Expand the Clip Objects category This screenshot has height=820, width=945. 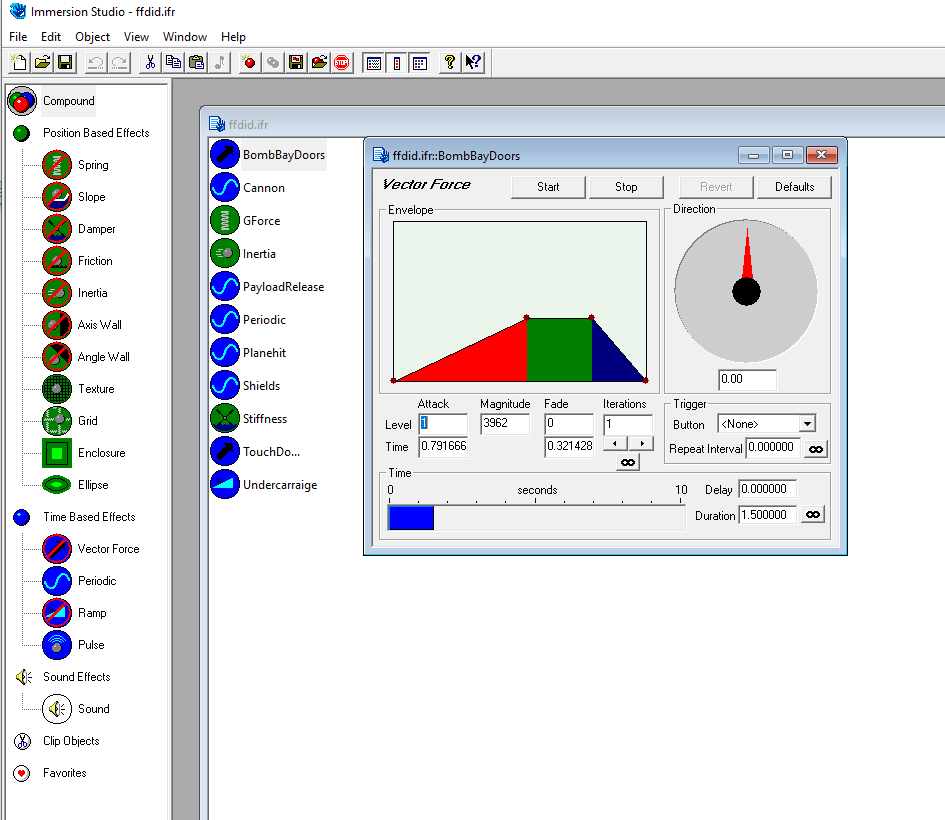[x=22, y=741]
